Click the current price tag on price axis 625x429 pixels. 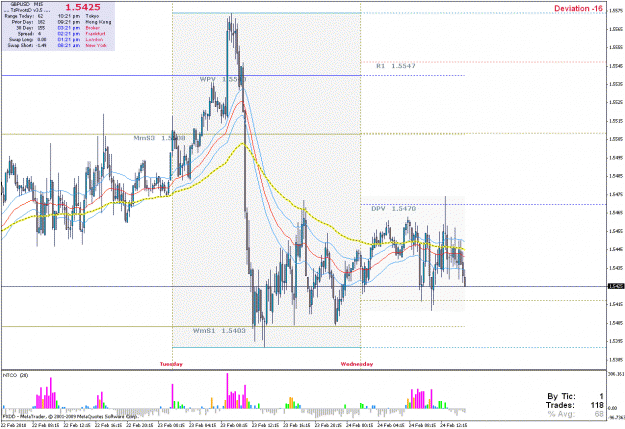616,286
